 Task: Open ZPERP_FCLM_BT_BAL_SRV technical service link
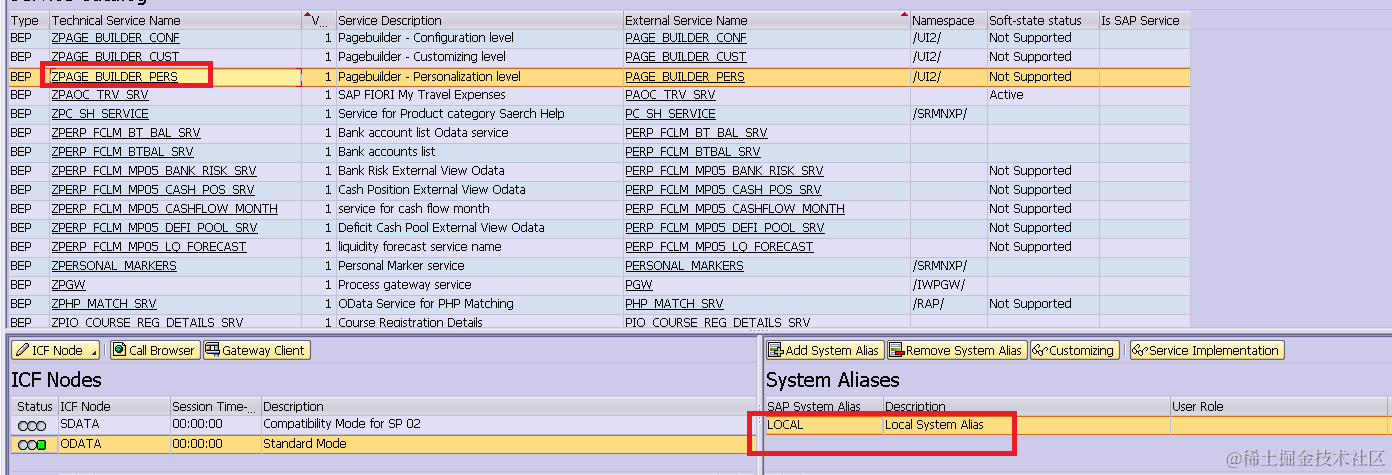tap(126, 133)
